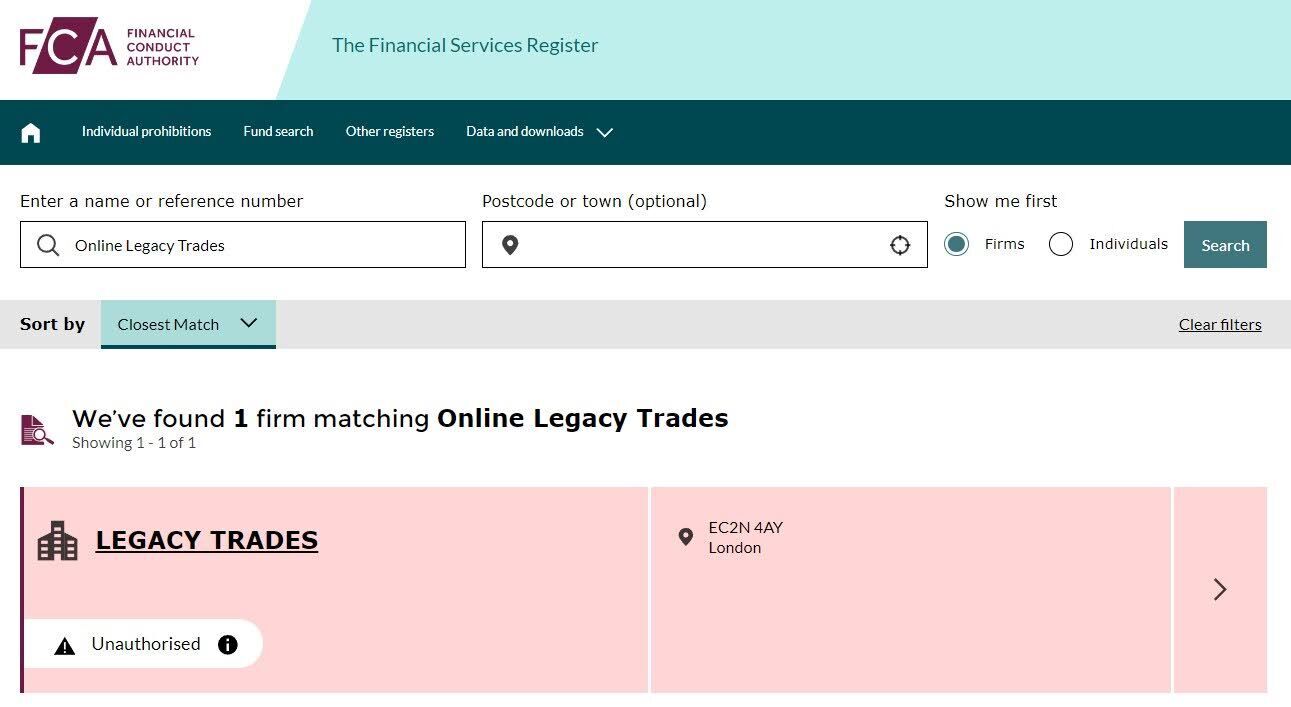Select the Firms radio button
This screenshot has width=1291, height=707.
(957, 244)
